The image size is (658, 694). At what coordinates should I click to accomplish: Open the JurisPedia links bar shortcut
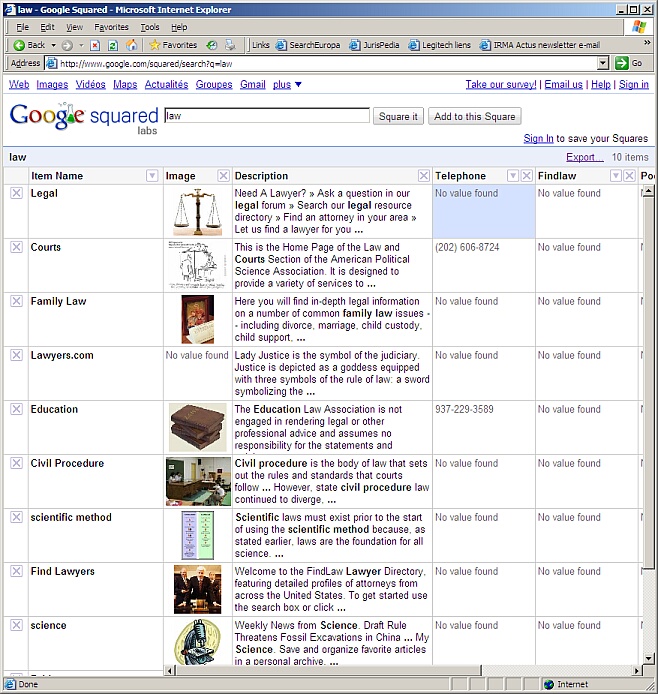coord(374,45)
